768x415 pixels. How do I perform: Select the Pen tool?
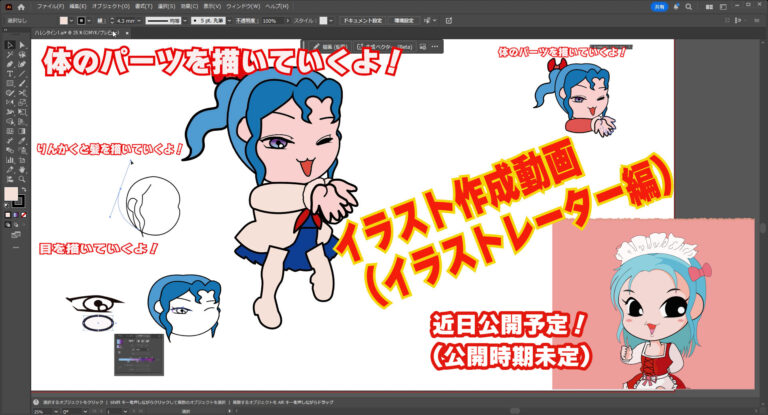[9, 64]
